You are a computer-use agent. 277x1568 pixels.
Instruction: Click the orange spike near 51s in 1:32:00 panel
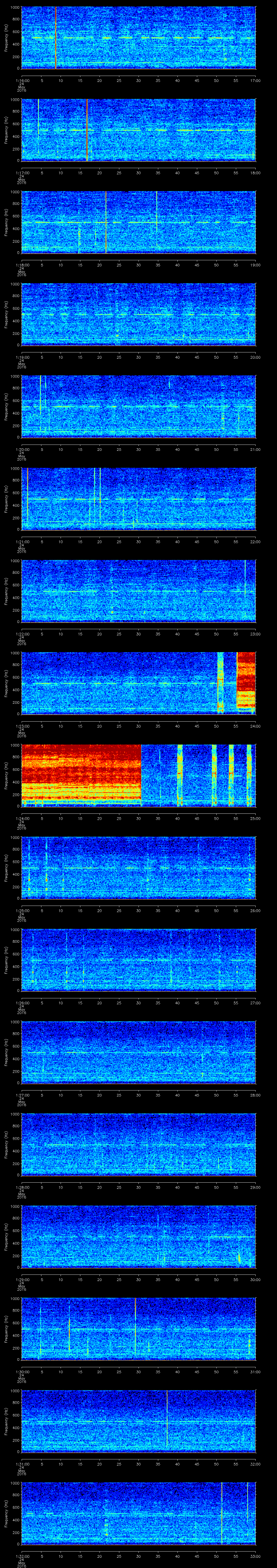222,1513
